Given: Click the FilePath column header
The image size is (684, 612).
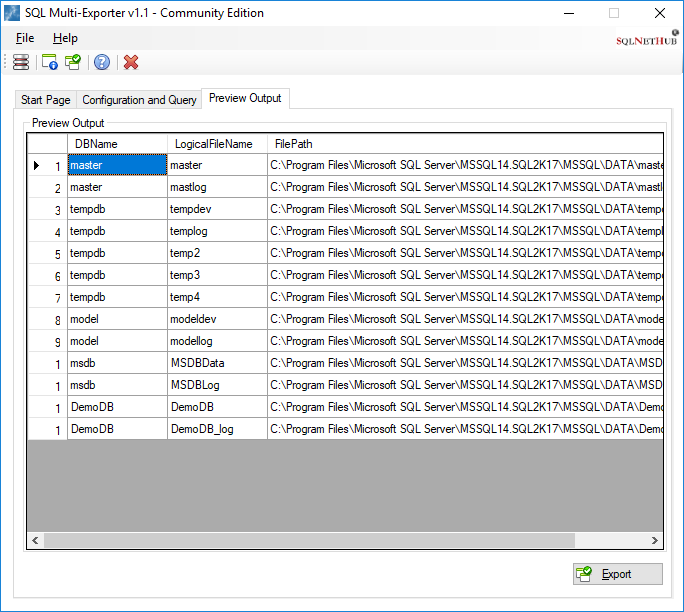Looking at the screenshot, I should click(x=465, y=144).
